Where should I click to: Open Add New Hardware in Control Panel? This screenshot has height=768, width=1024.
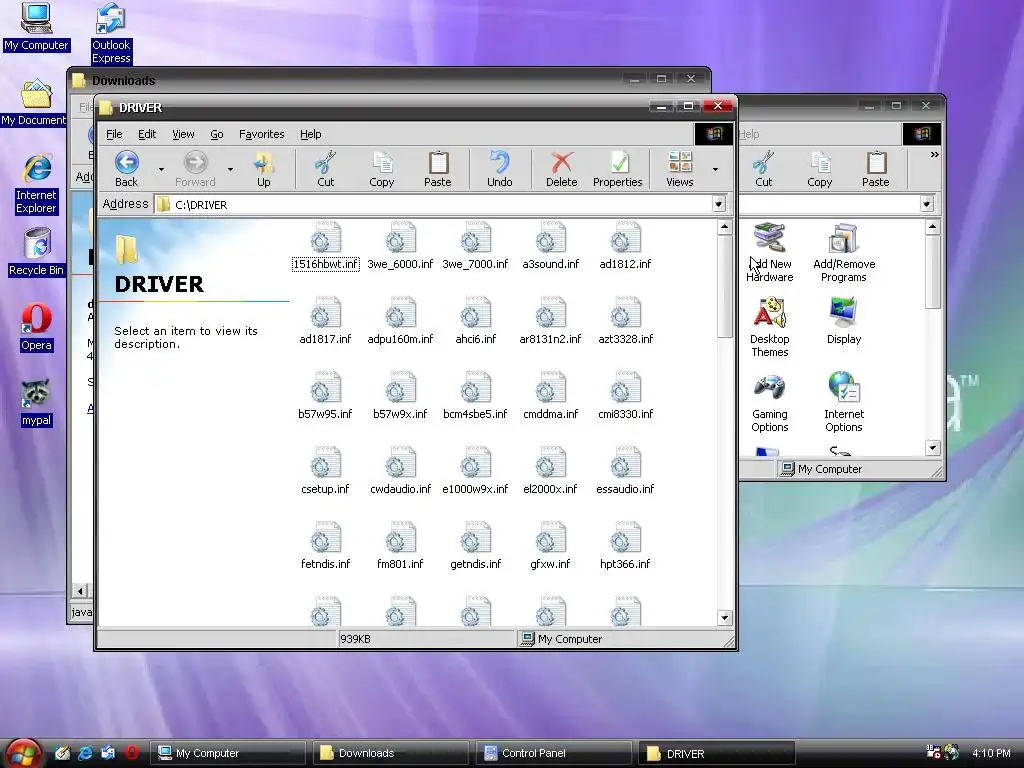pos(770,253)
